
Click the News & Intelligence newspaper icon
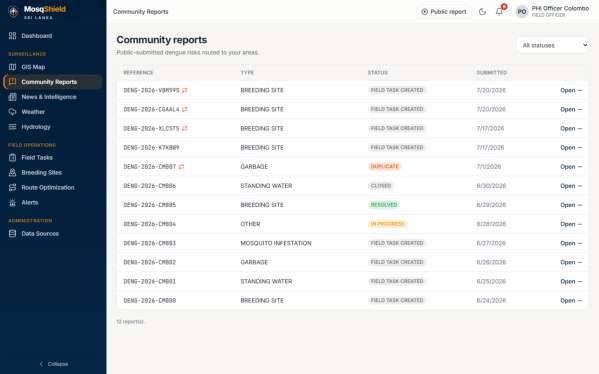coord(13,97)
